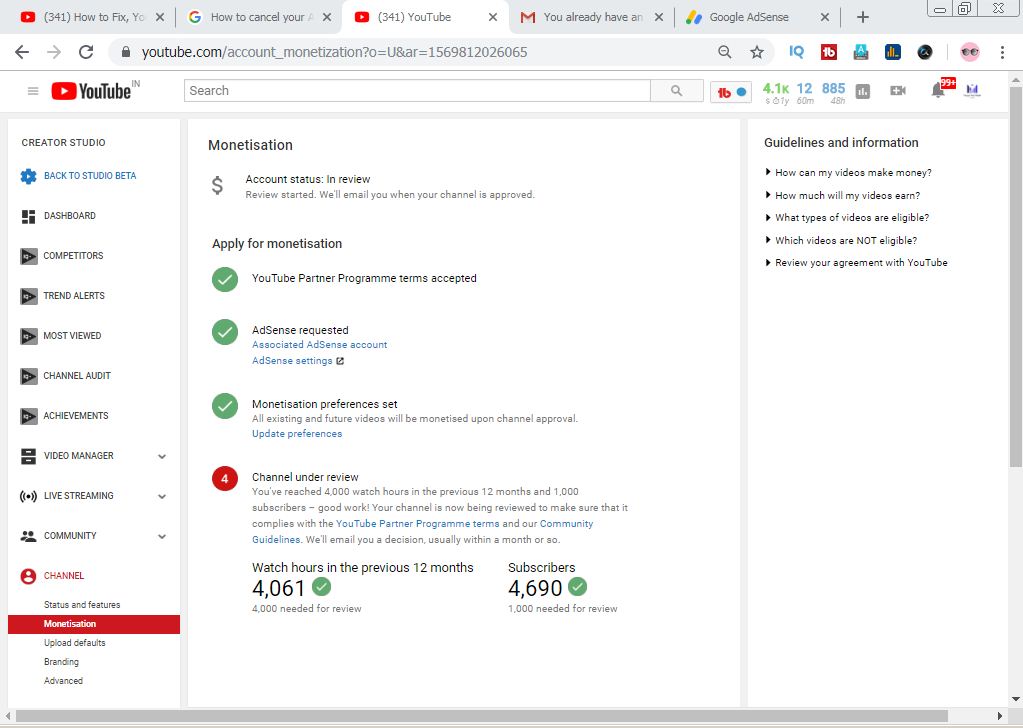
Task: Click Update preferences link
Action: [x=297, y=434]
